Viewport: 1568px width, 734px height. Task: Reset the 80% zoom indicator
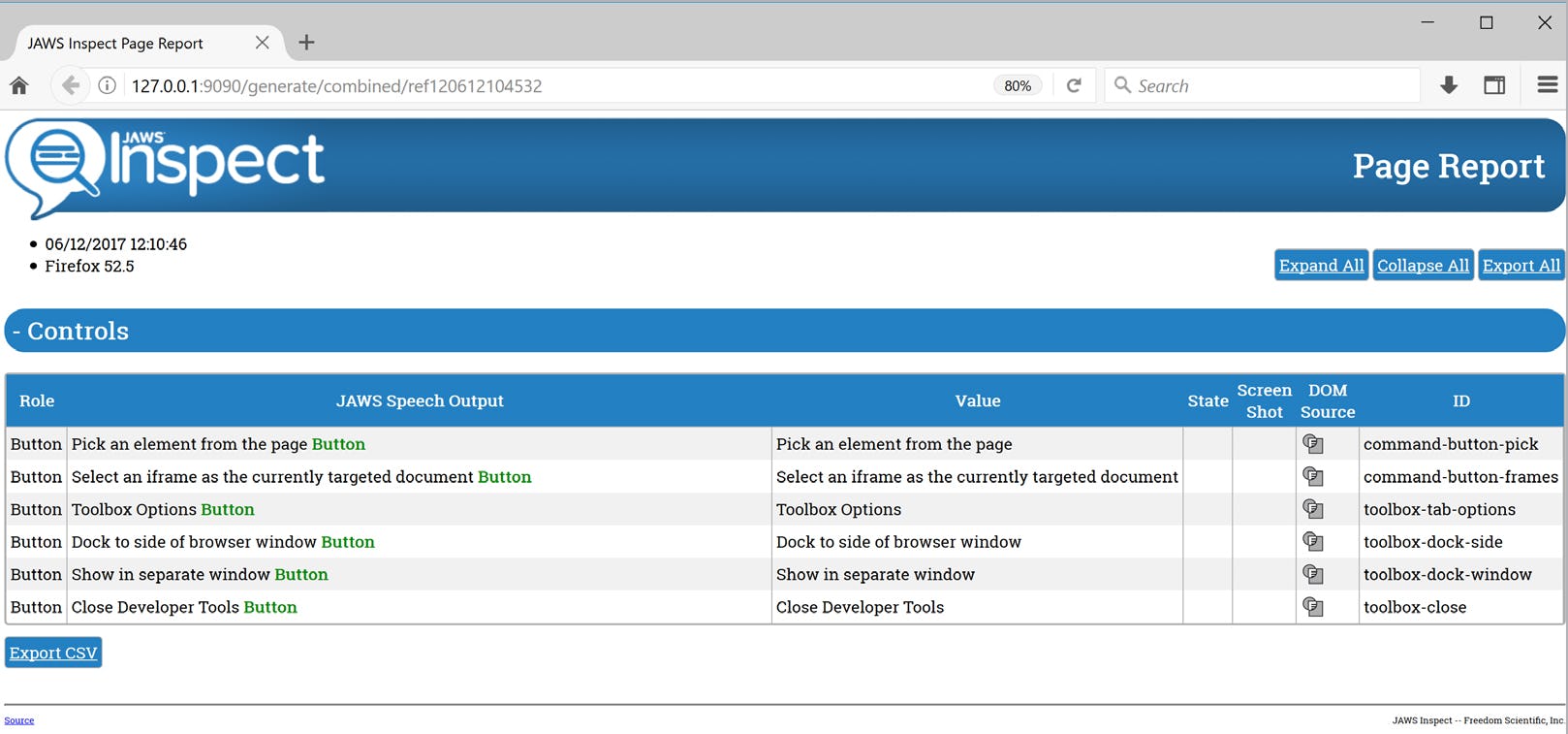click(x=1018, y=85)
